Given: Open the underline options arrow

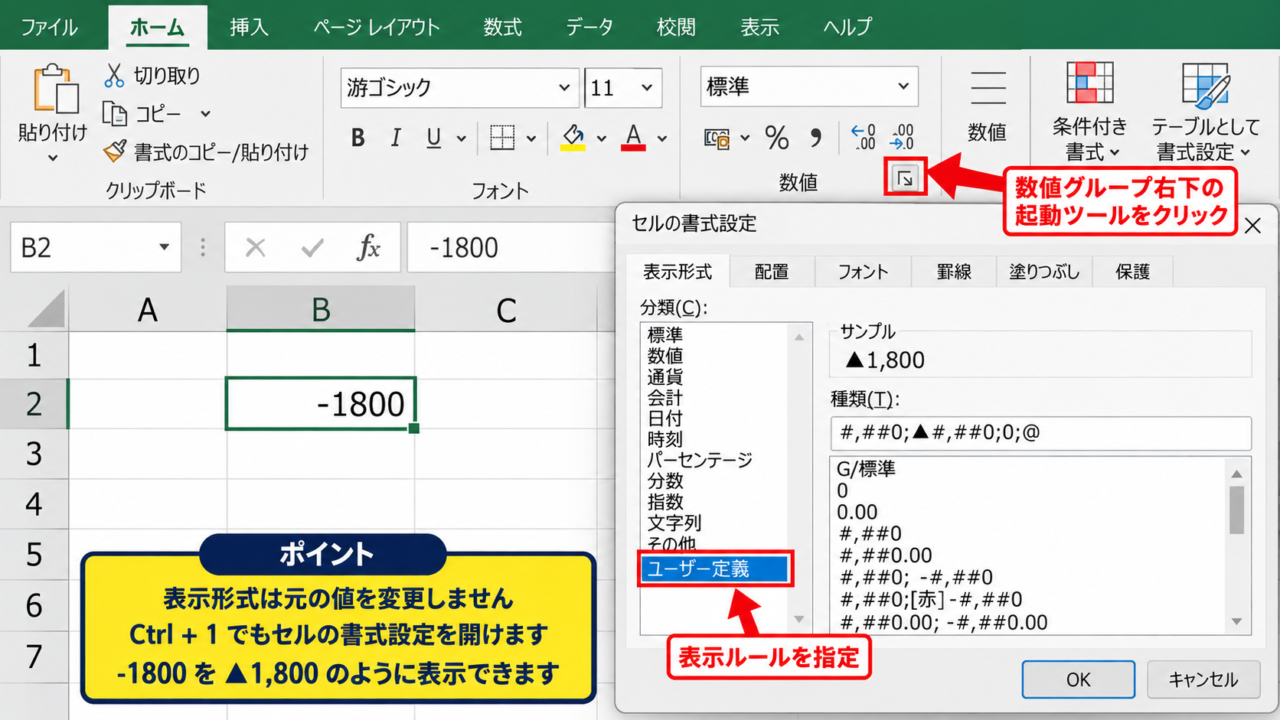Looking at the screenshot, I should (x=461, y=139).
